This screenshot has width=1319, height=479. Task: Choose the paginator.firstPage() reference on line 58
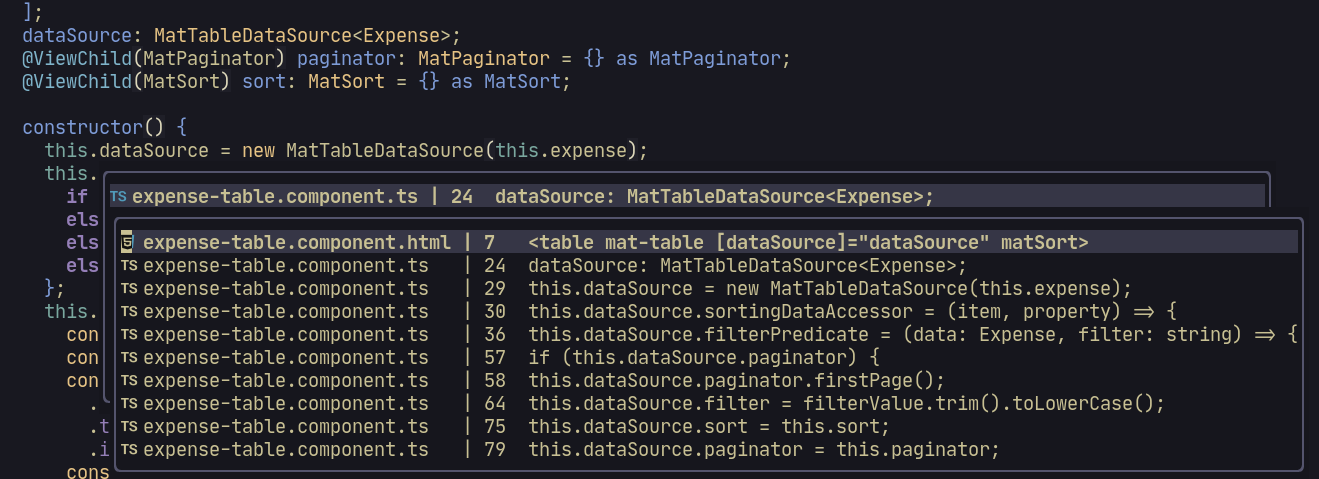click(709, 381)
